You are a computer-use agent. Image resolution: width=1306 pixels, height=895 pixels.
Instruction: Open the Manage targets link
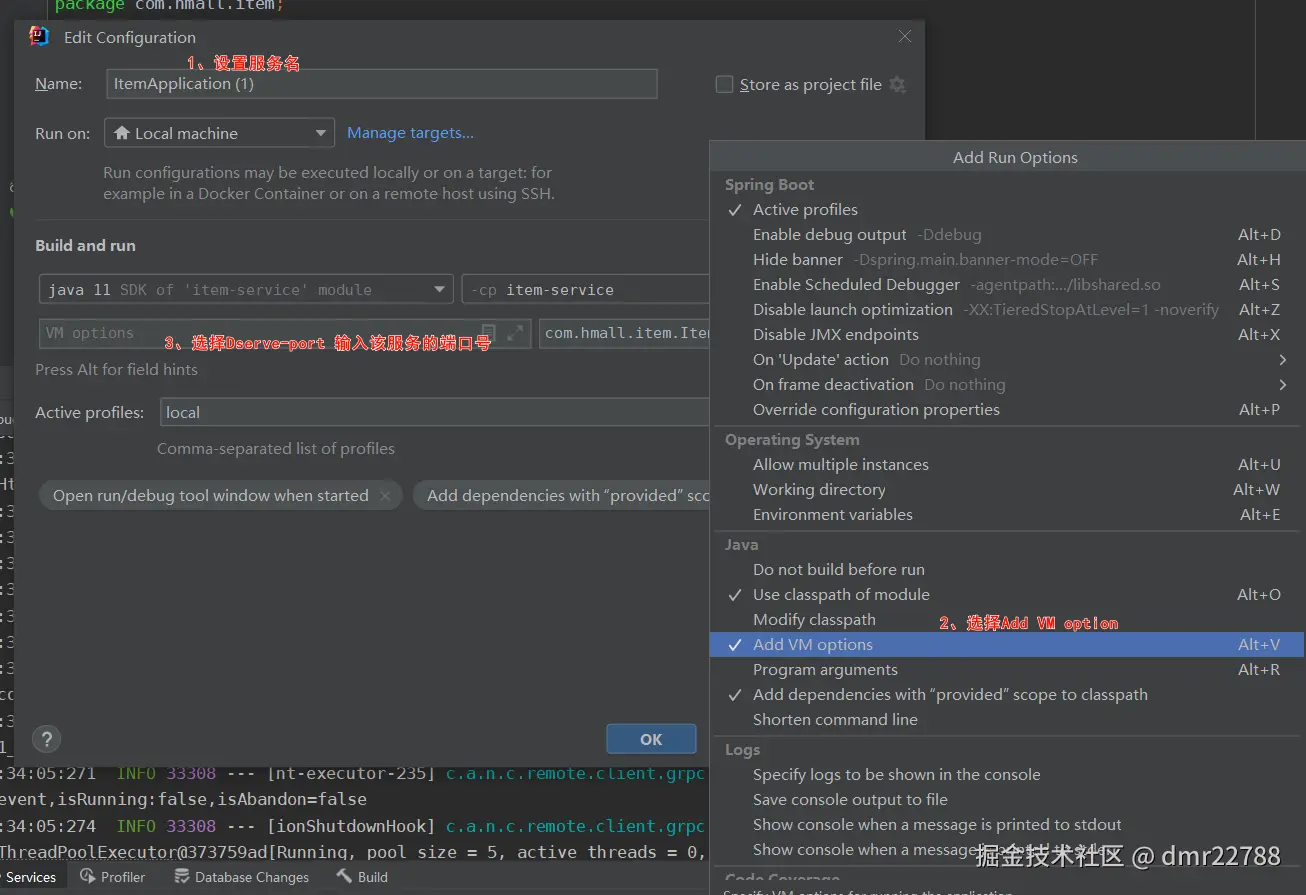[x=410, y=133]
